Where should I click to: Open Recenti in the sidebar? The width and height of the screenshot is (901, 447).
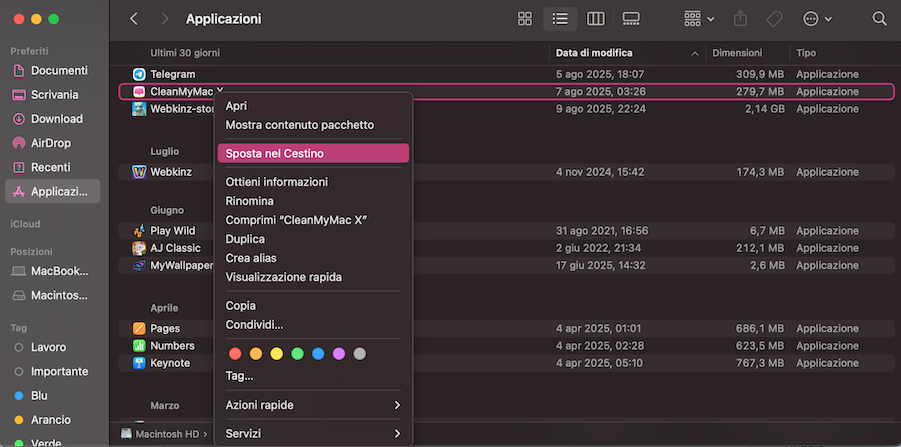tap(53, 167)
